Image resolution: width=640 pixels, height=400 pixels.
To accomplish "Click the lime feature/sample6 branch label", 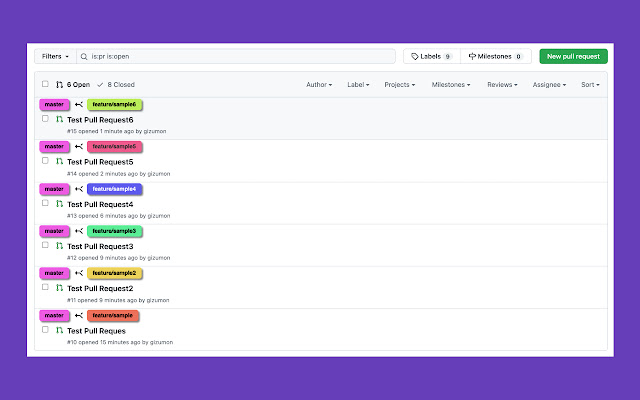I will [x=114, y=104].
